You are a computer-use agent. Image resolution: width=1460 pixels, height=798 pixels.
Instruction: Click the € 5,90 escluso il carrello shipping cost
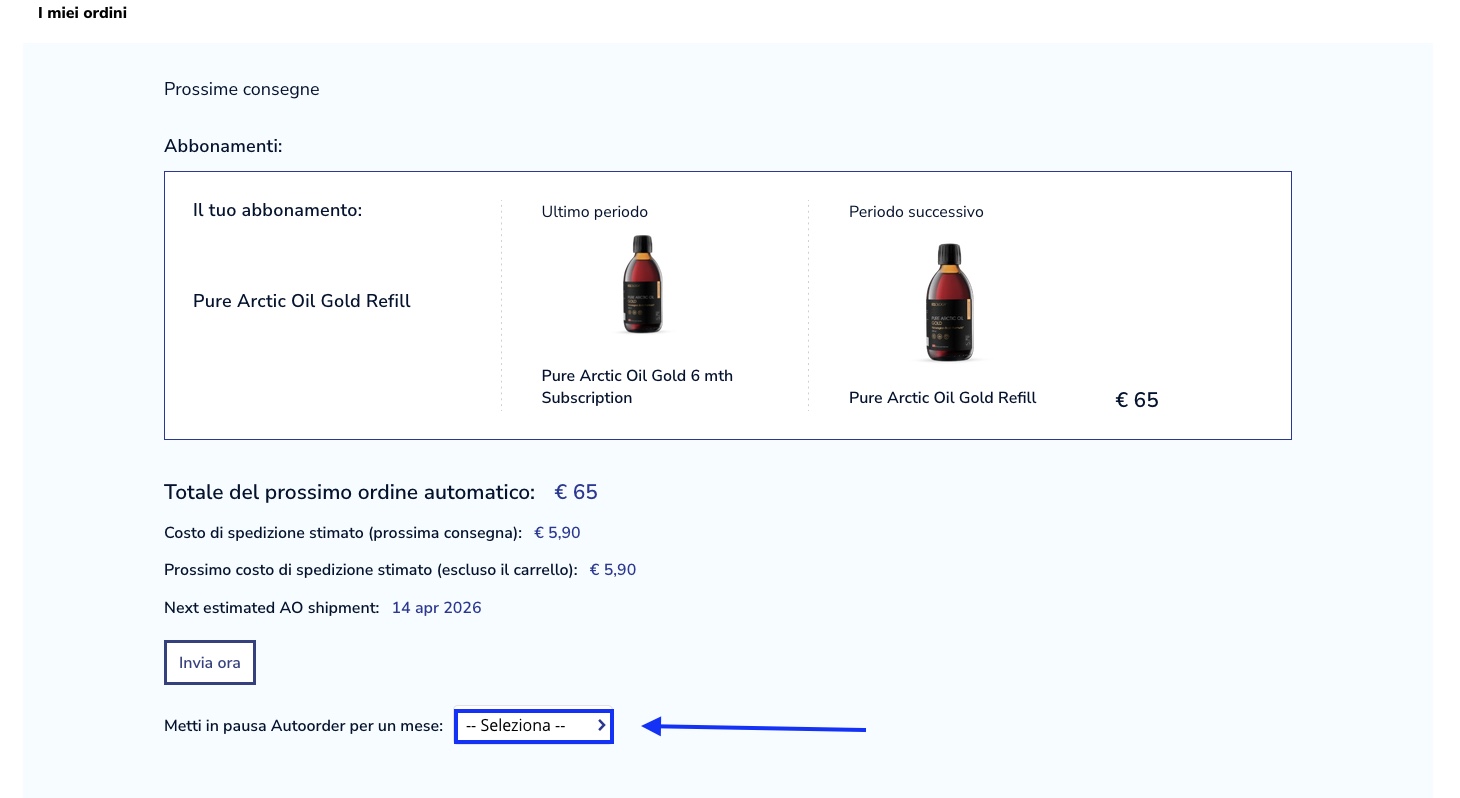(x=613, y=570)
